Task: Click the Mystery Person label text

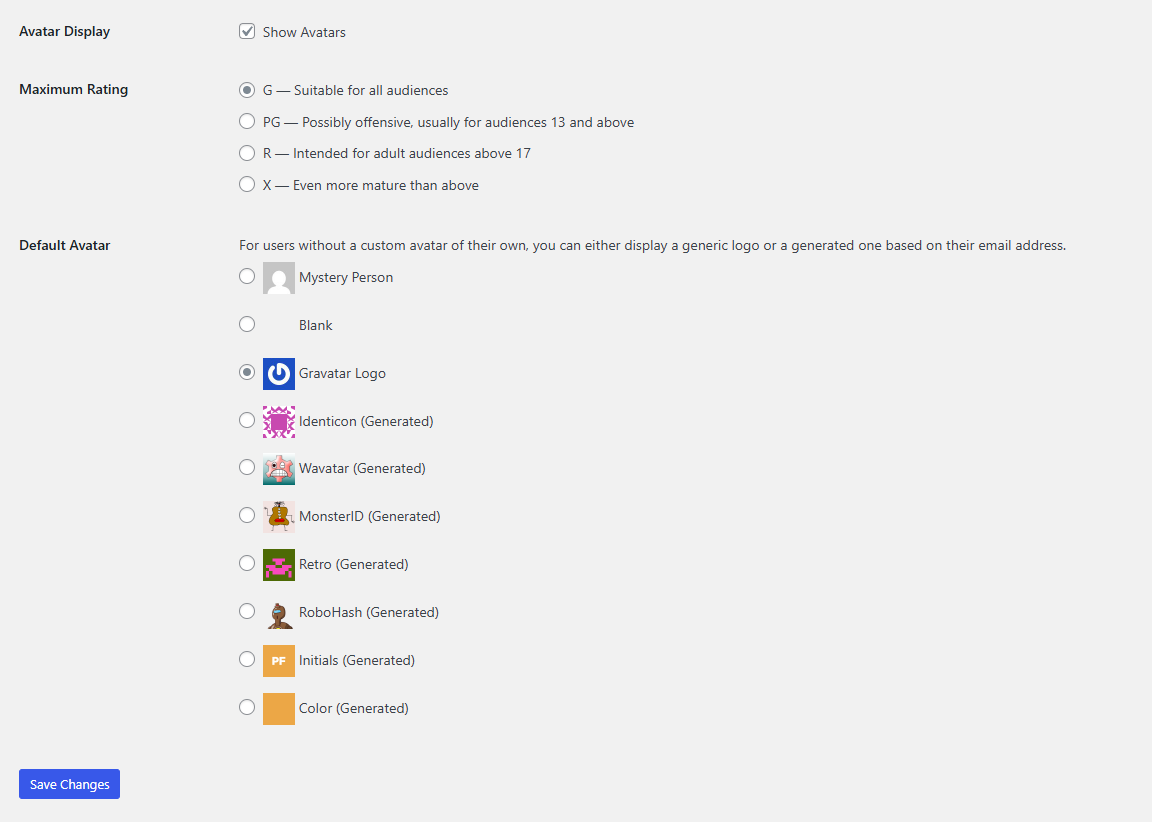Action: (x=346, y=278)
